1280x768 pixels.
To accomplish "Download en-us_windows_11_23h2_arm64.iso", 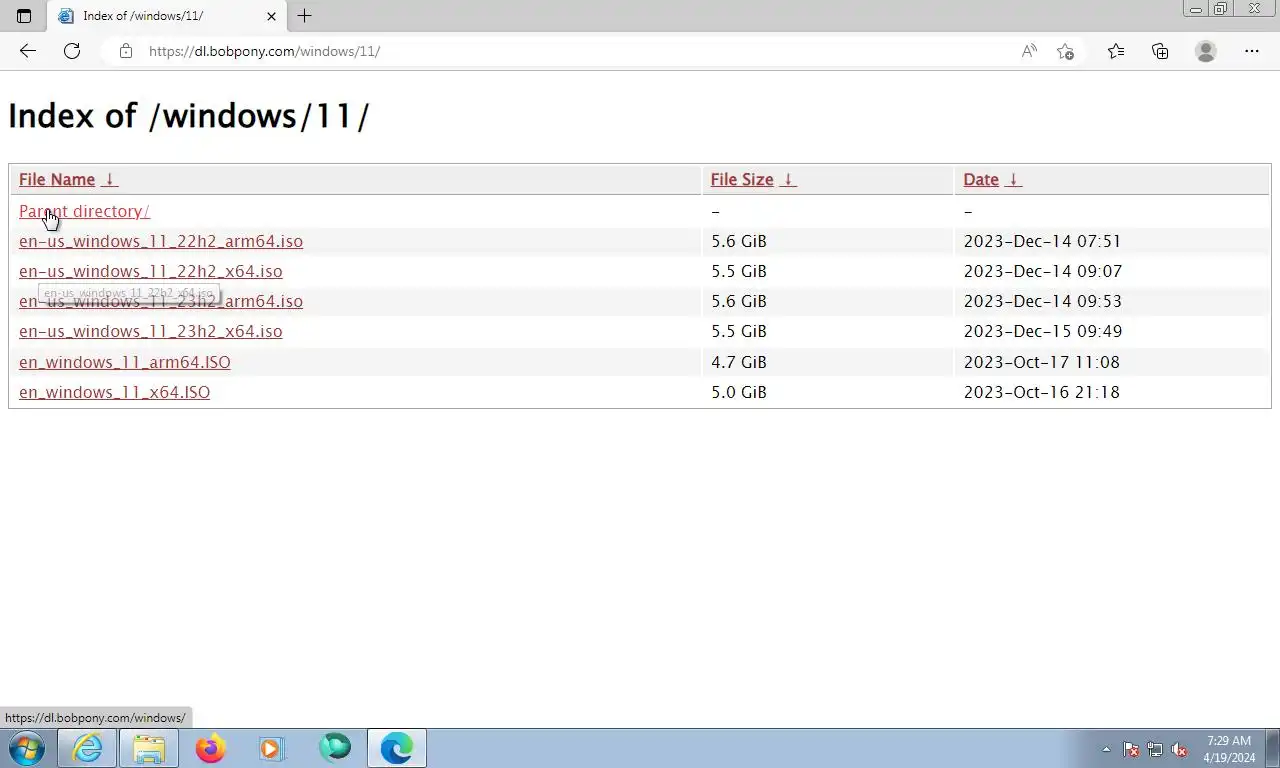I will point(161,301).
